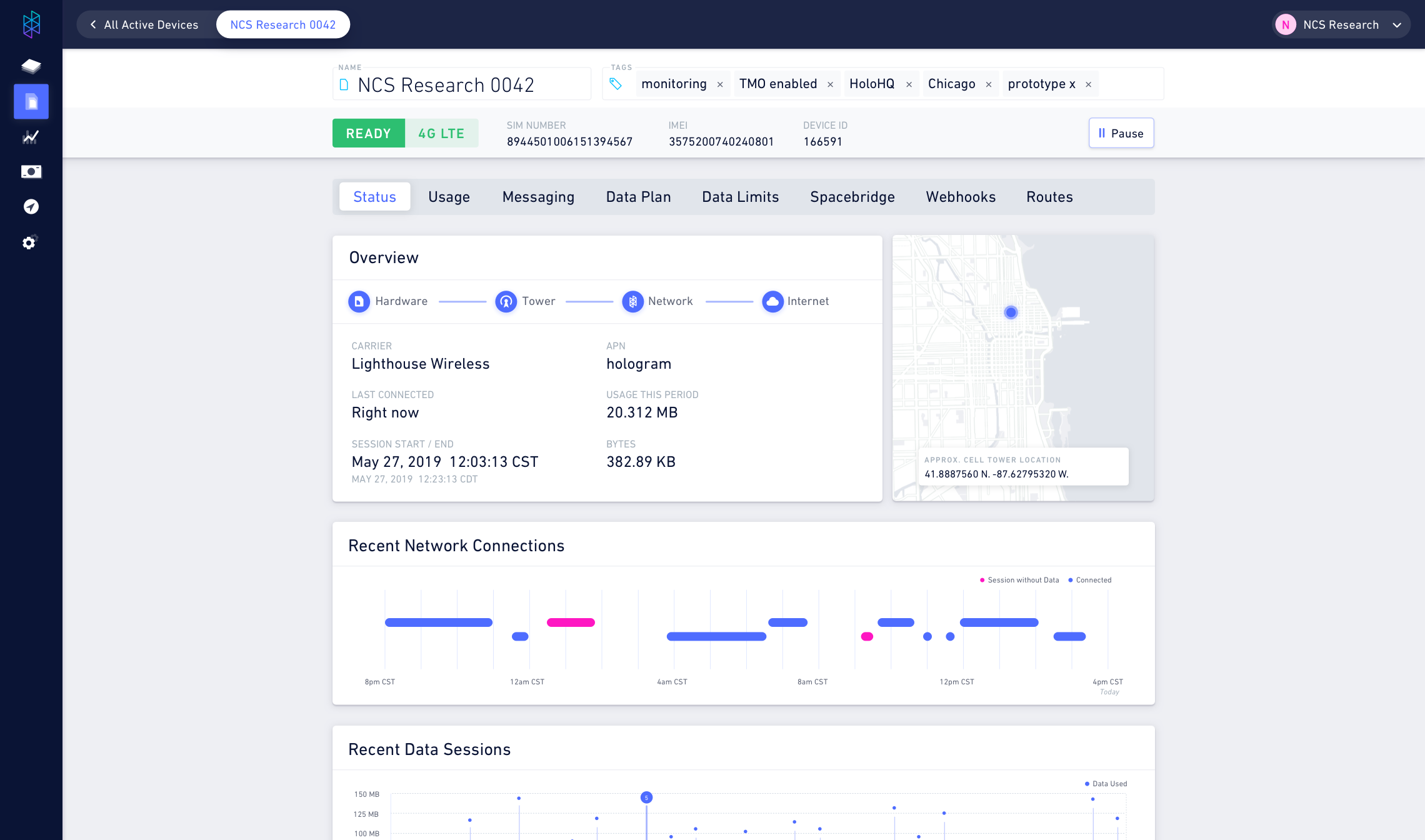1425x840 pixels.
Task: Switch to the Status tab
Action: (374, 197)
